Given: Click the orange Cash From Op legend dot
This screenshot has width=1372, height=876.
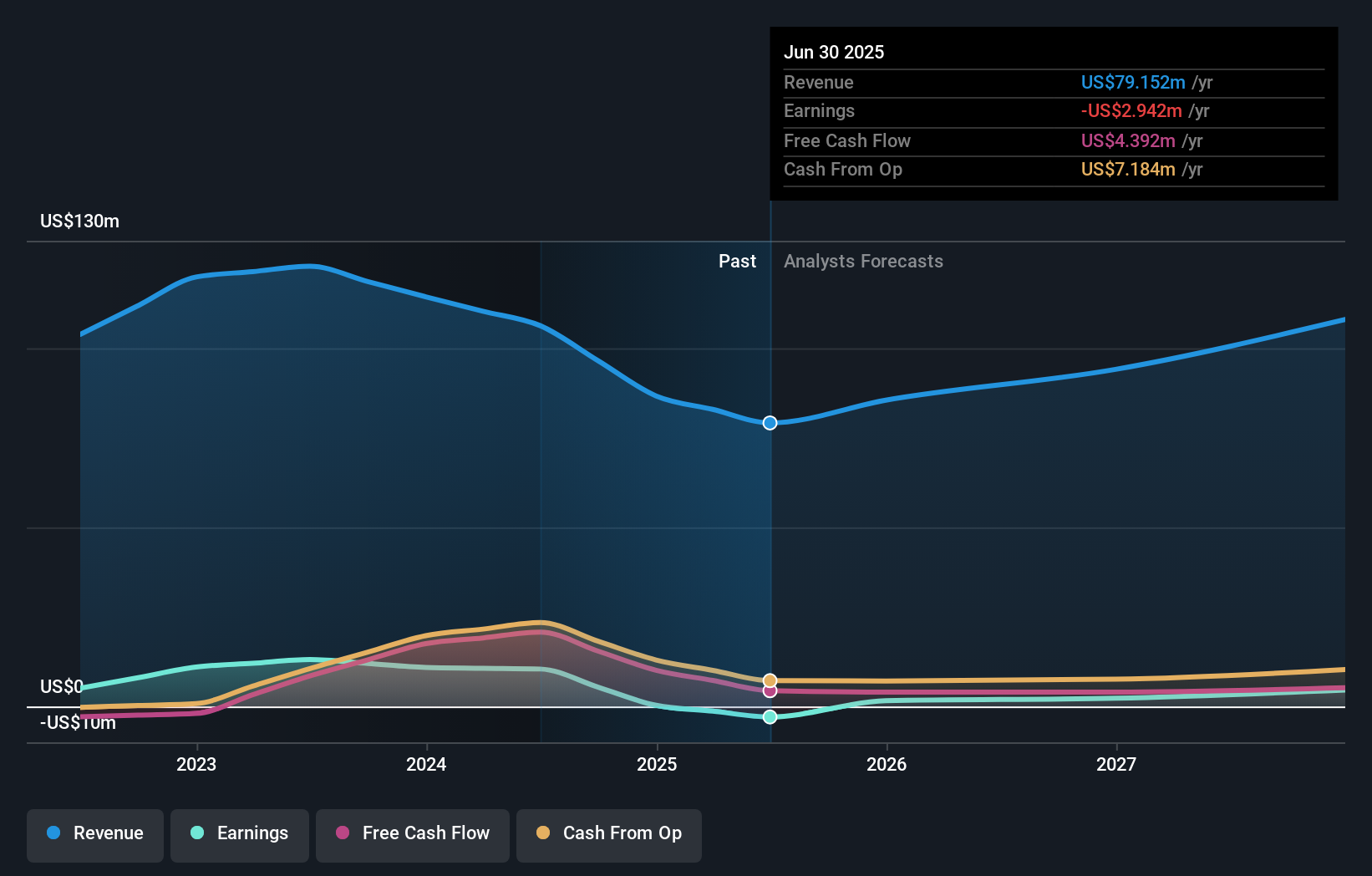Looking at the screenshot, I should tap(543, 833).
